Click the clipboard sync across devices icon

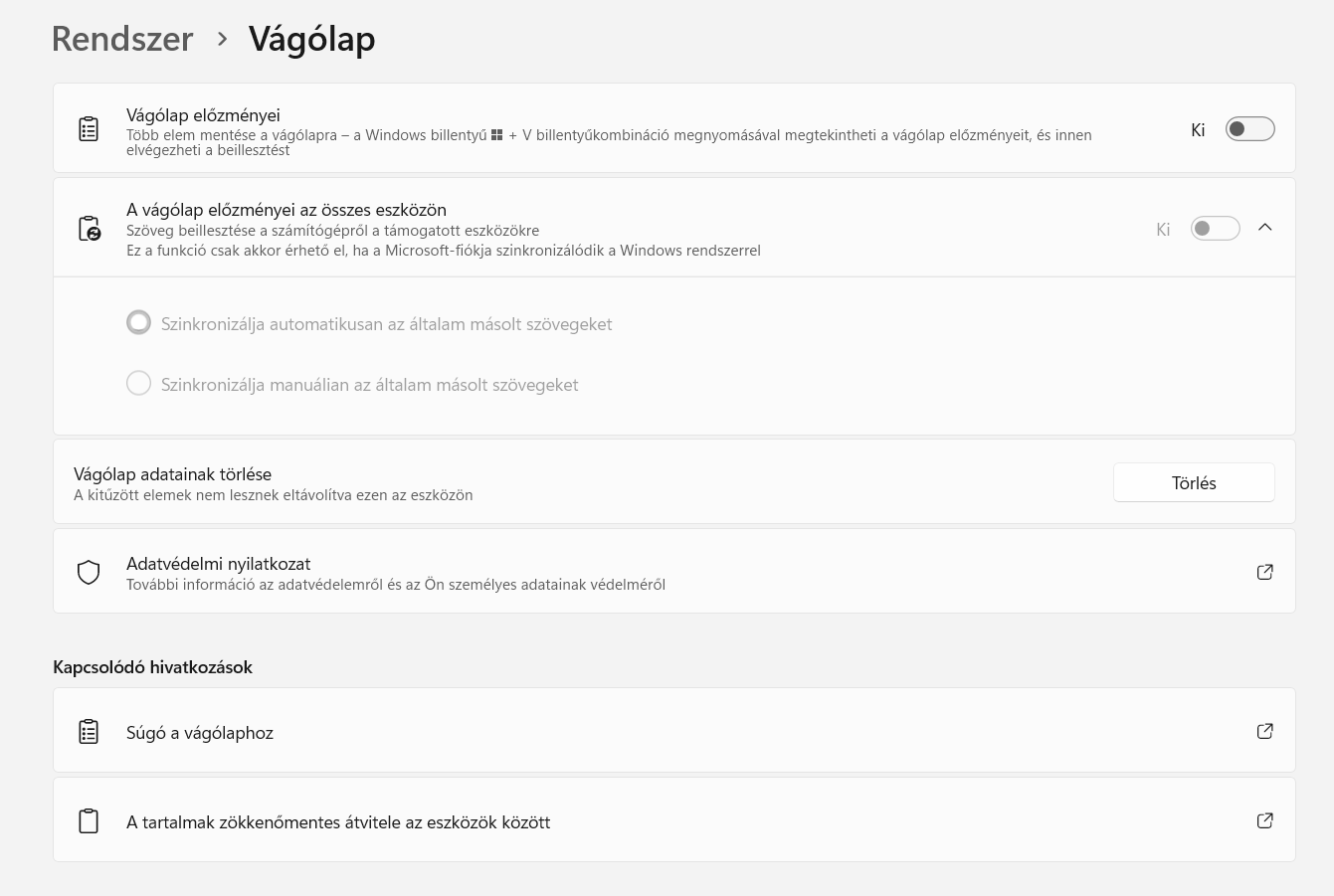tap(89, 229)
